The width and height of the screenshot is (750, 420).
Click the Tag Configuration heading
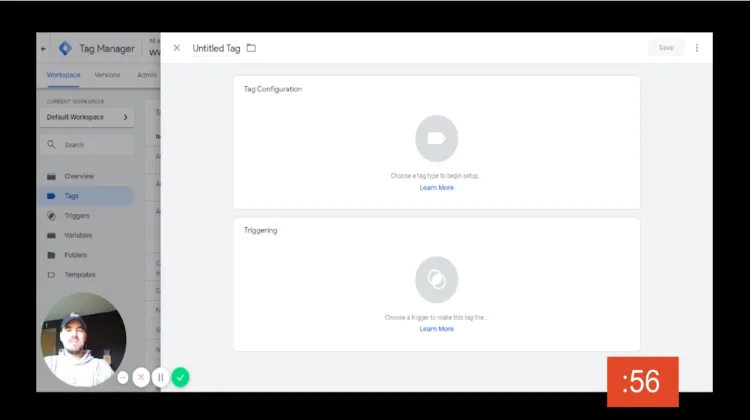(273, 89)
